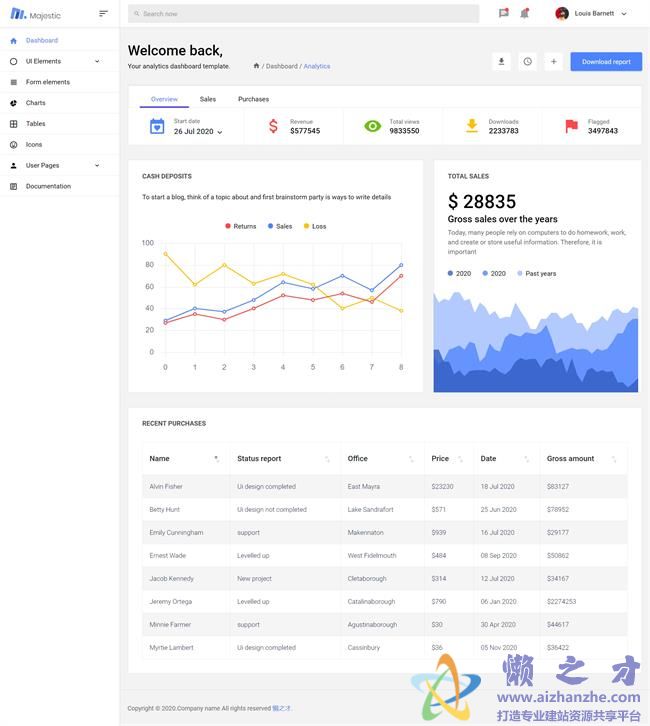Open the messages icon in header
Image resolution: width=650 pixels, height=726 pixels.
click(x=503, y=14)
